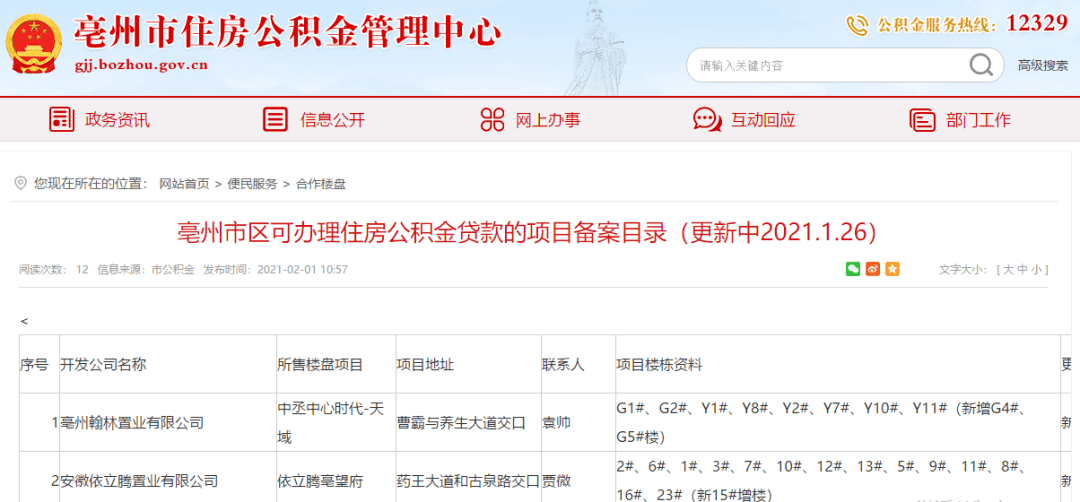The image size is (1080, 502).
Task: Click the 项目地址 column header
Action: click(x=426, y=364)
